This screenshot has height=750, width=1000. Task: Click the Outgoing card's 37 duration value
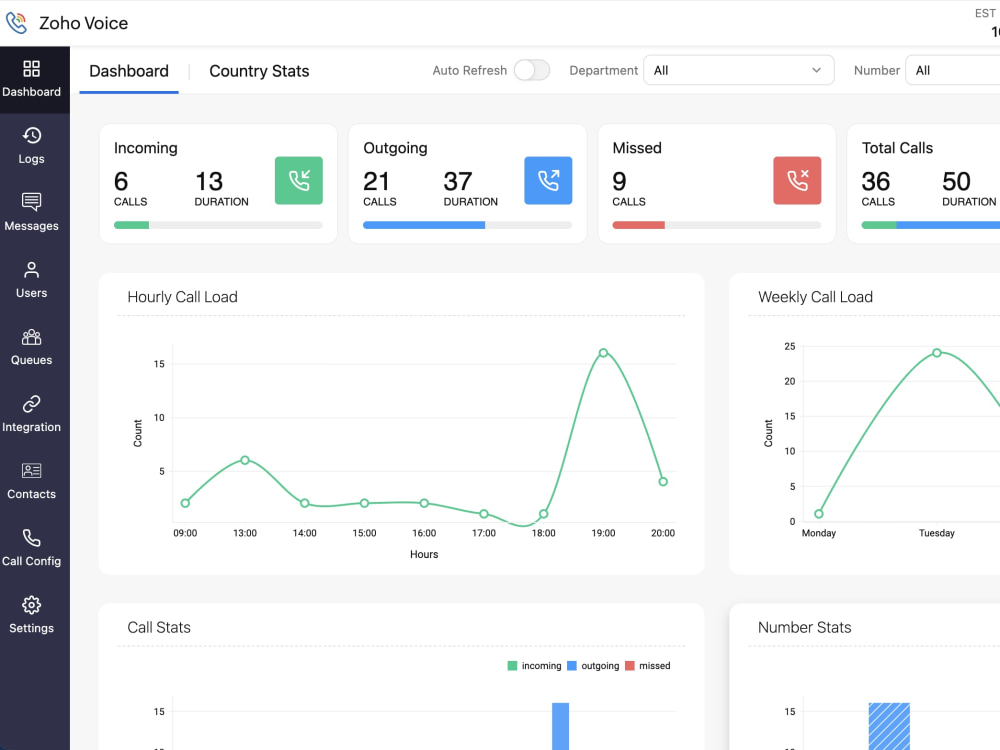pyautogui.click(x=458, y=182)
